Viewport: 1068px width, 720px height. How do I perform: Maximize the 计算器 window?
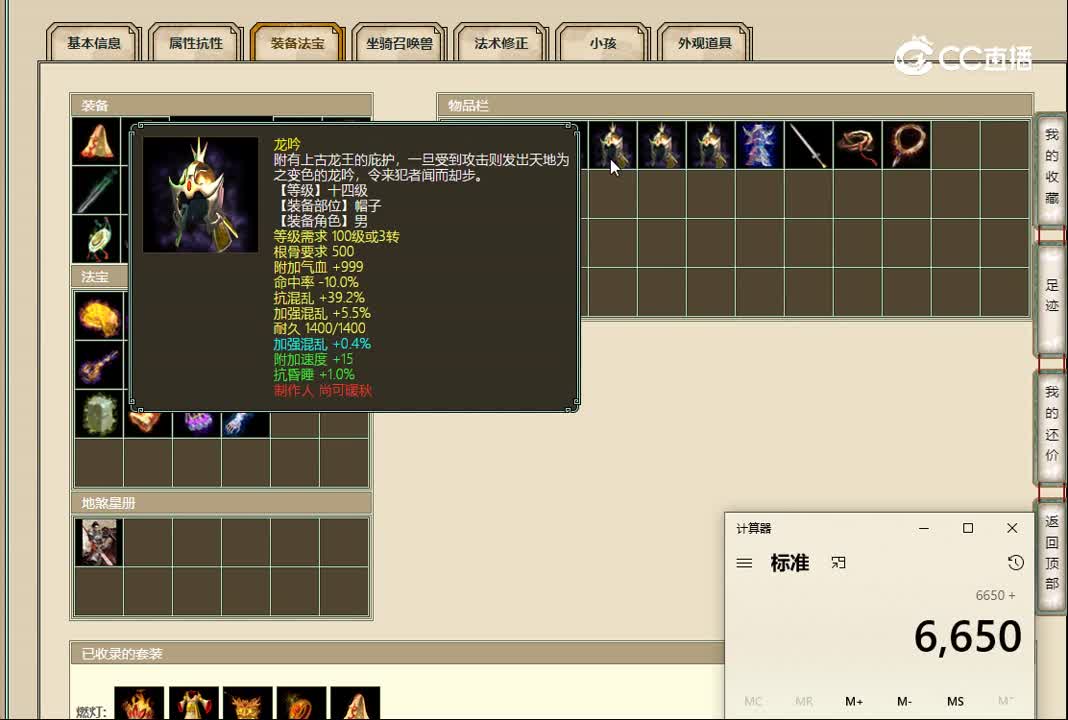coord(968,528)
